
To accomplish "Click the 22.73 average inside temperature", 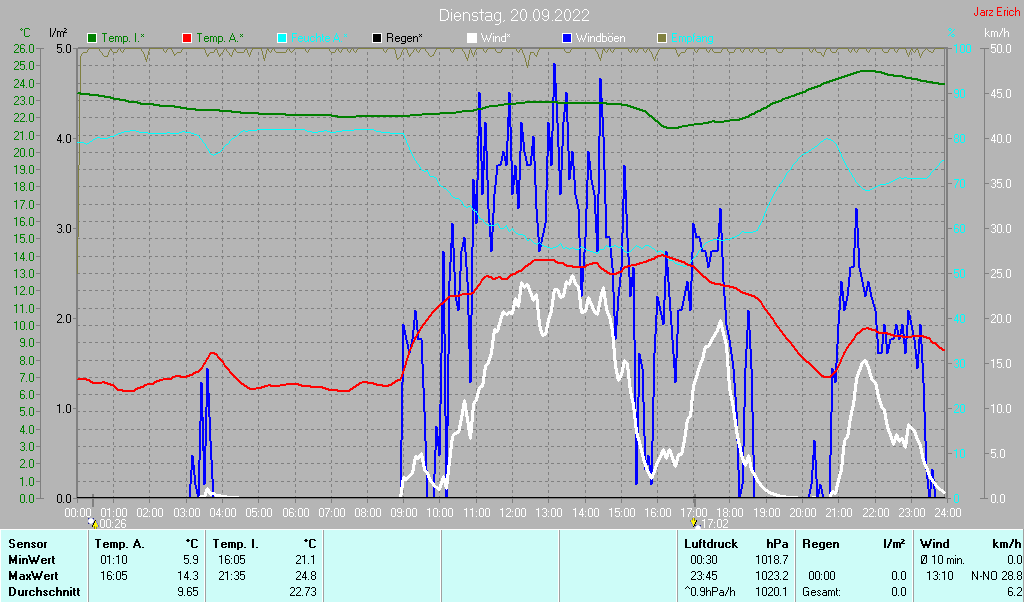I will click(302, 592).
